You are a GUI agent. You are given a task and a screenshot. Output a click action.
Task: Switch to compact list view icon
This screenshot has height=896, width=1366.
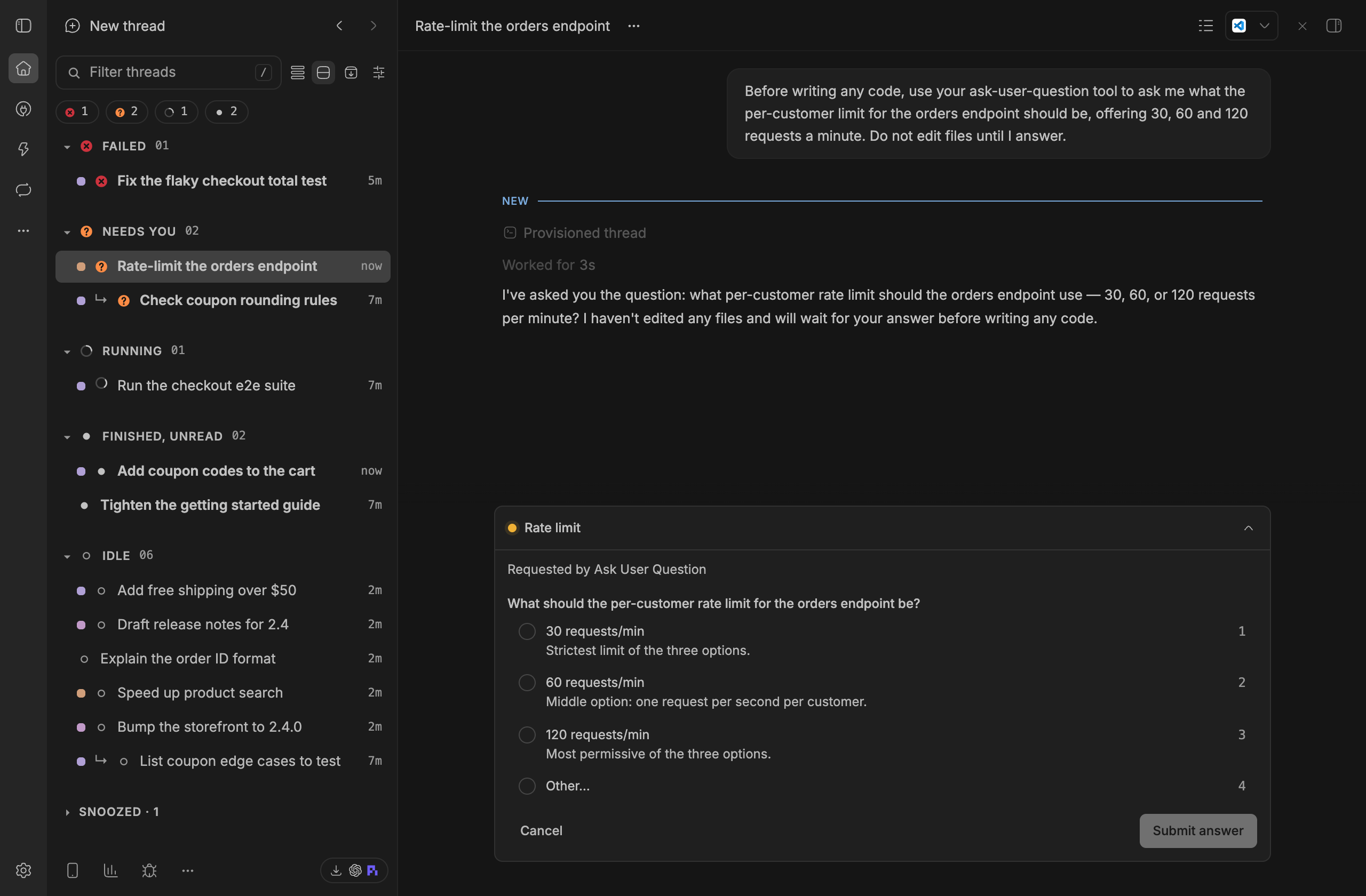tap(297, 73)
